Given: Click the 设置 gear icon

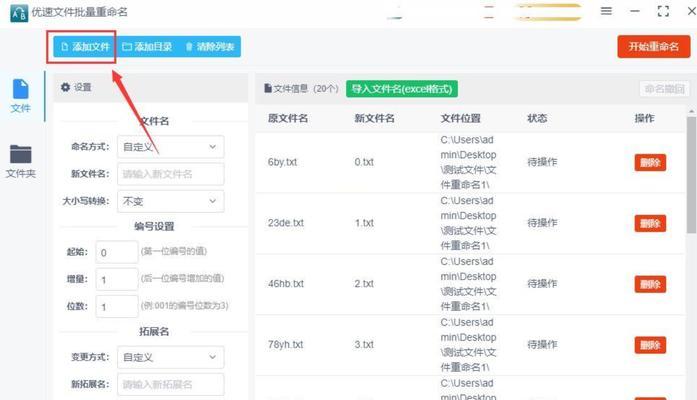Looking at the screenshot, I should click(x=65, y=87).
